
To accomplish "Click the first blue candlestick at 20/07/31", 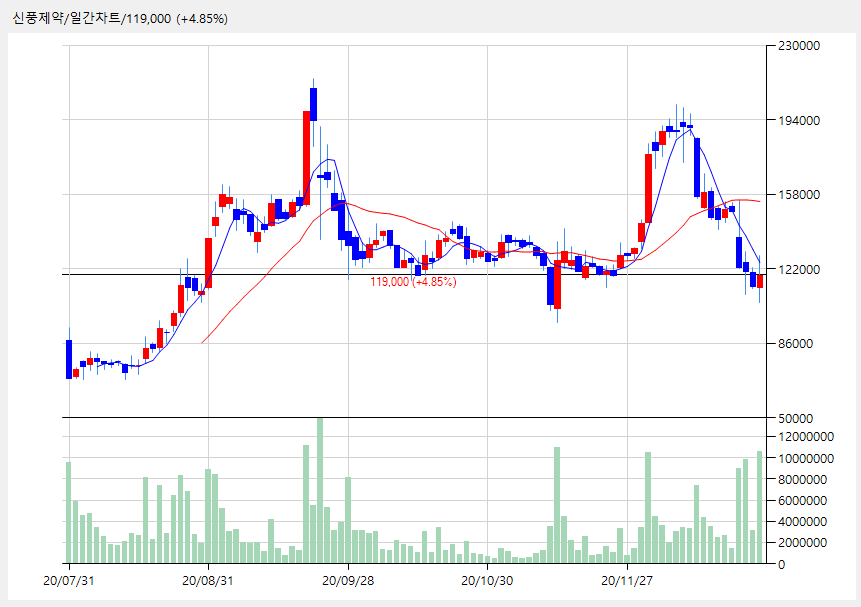I will pos(69,359).
